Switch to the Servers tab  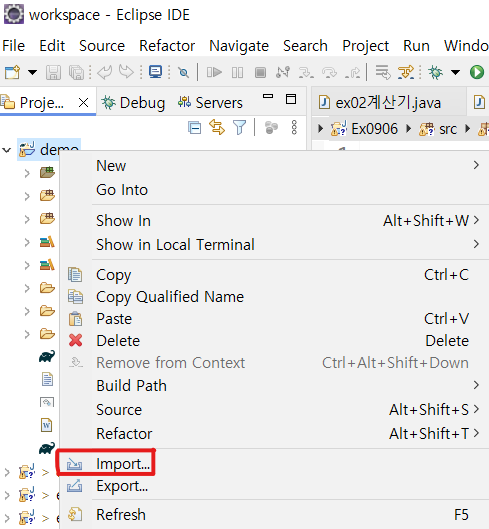tap(210, 103)
